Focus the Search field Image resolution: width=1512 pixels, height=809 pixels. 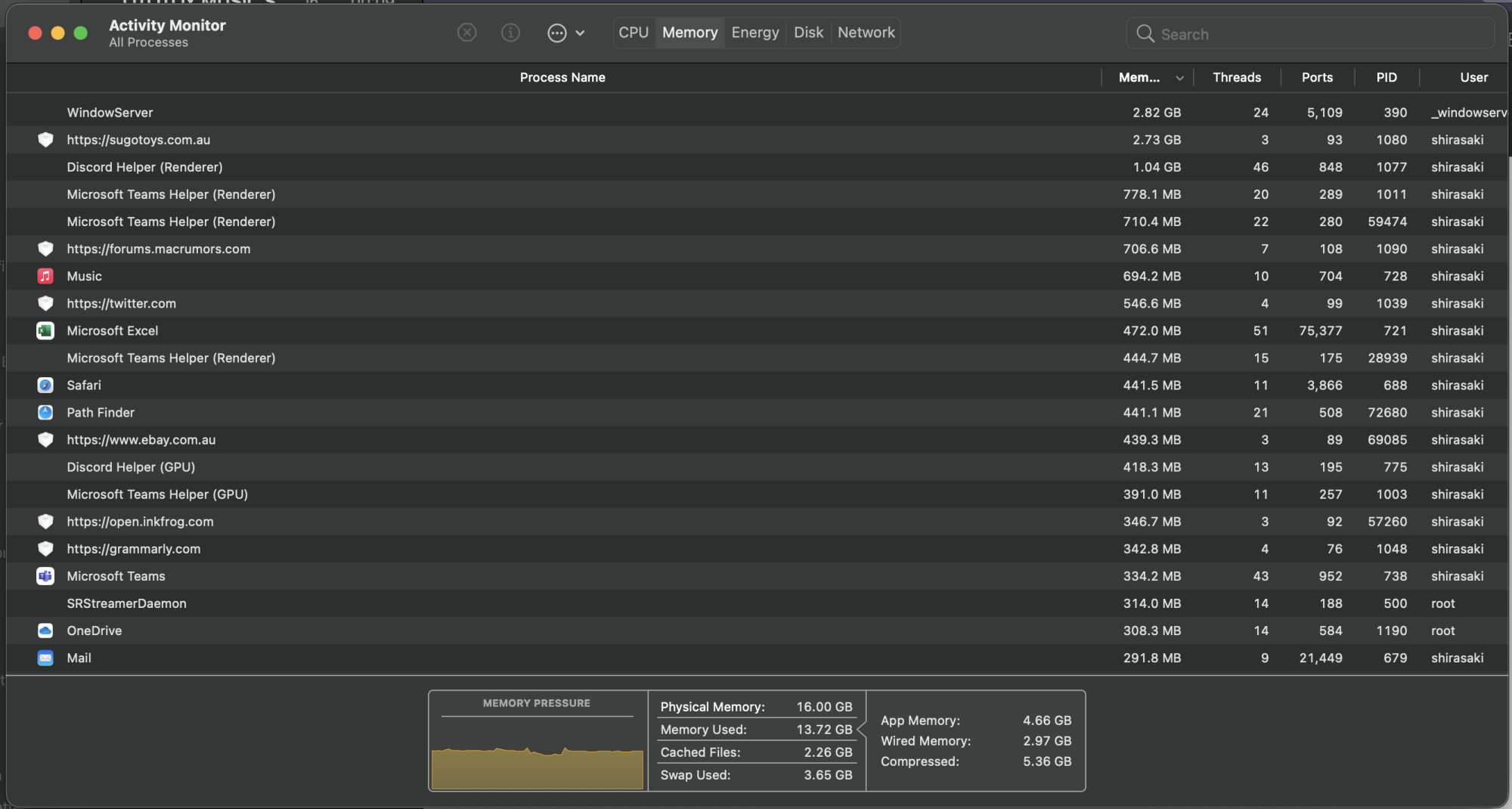click(1310, 34)
